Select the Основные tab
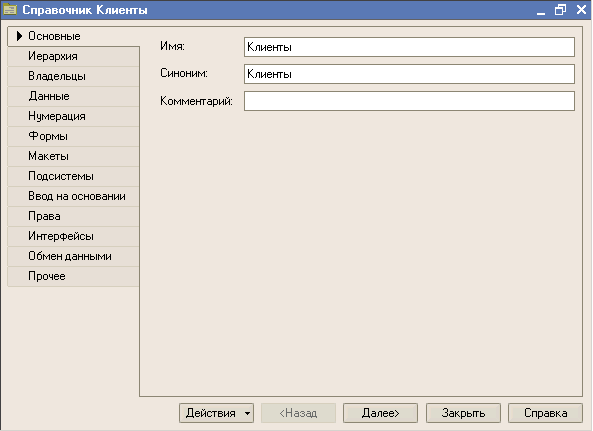This screenshot has width=593, height=431. 73,36
